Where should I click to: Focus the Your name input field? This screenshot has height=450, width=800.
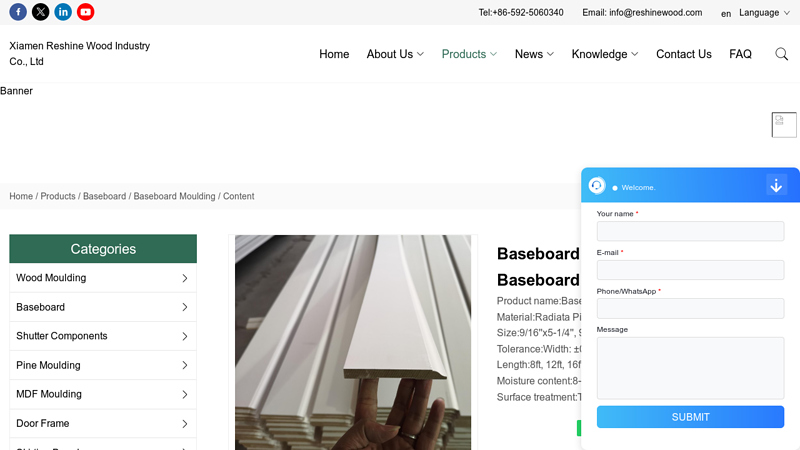690,231
